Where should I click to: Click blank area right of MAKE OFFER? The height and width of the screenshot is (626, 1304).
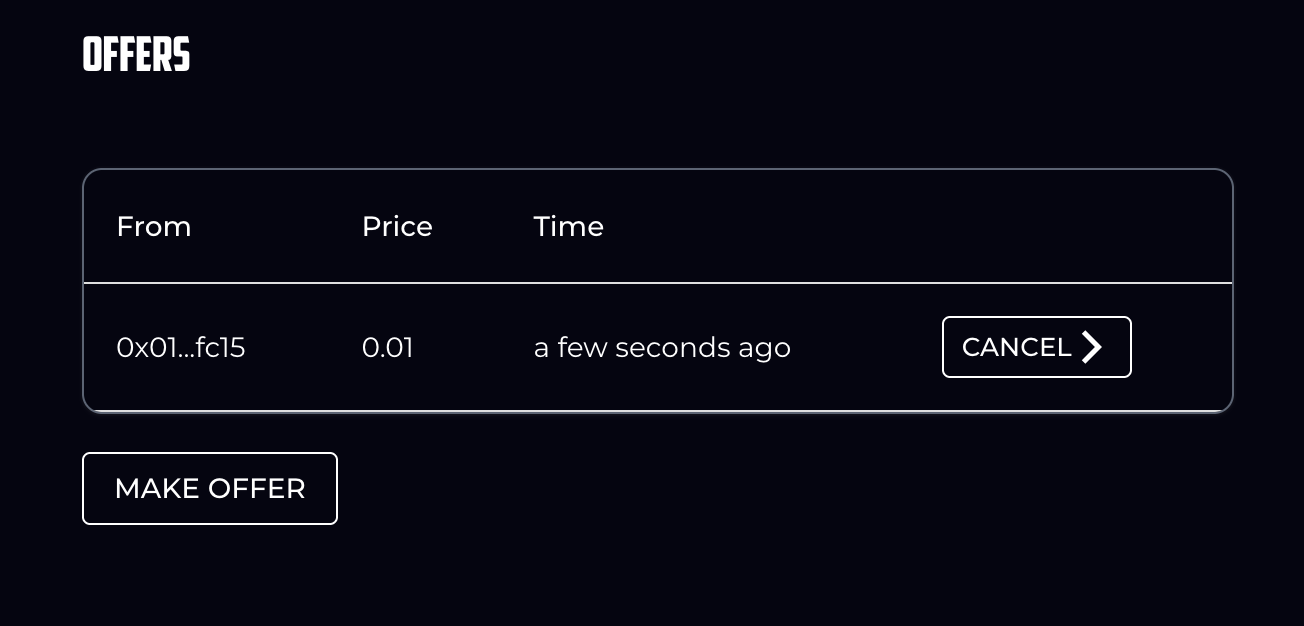[700, 489]
